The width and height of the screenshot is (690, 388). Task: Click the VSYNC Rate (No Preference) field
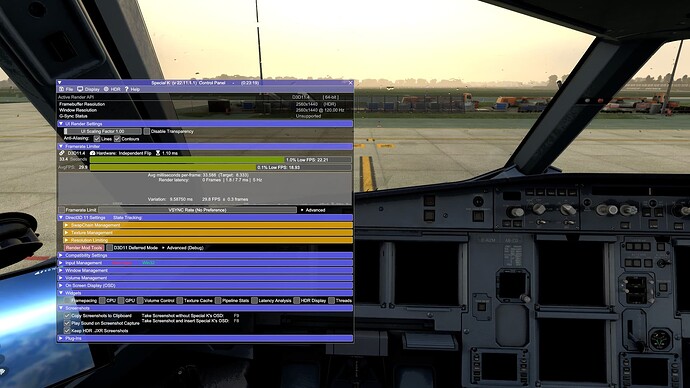pyautogui.click(x=197, y=210)
